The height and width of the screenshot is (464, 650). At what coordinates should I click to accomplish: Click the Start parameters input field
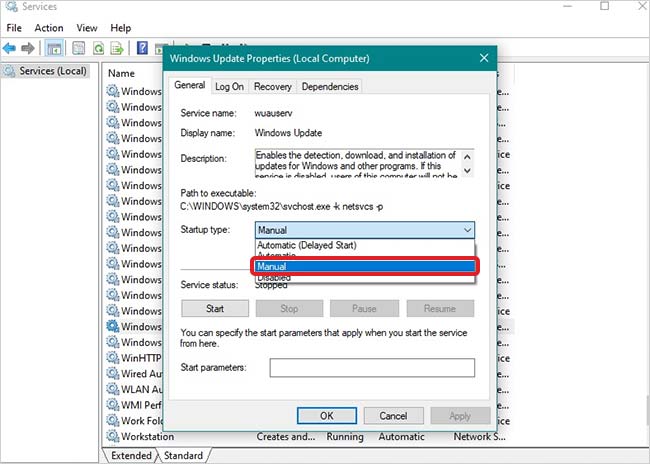(372, 368)
